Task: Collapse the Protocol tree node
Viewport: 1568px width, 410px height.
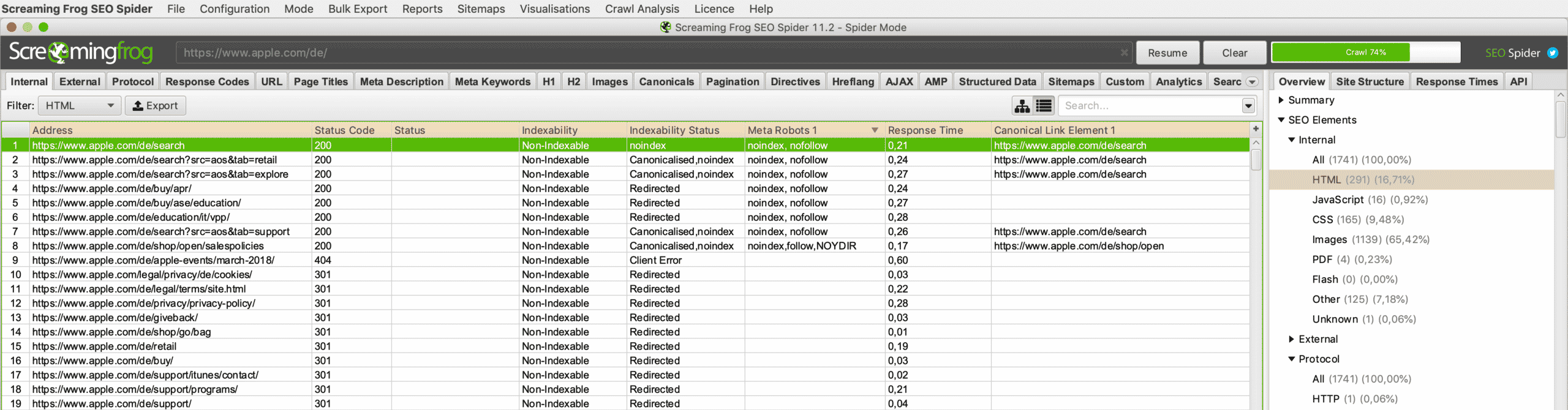Action: pos(1291,359)
